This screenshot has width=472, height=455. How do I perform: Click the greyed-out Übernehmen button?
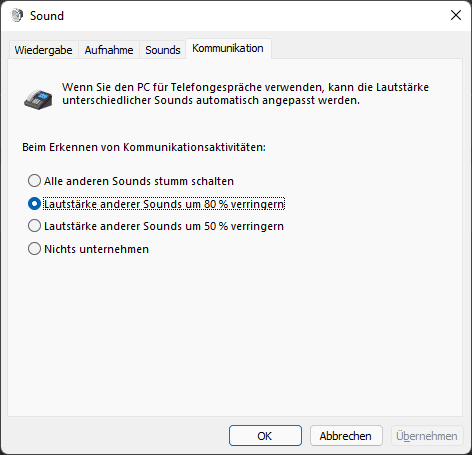(x=427, y=436)
